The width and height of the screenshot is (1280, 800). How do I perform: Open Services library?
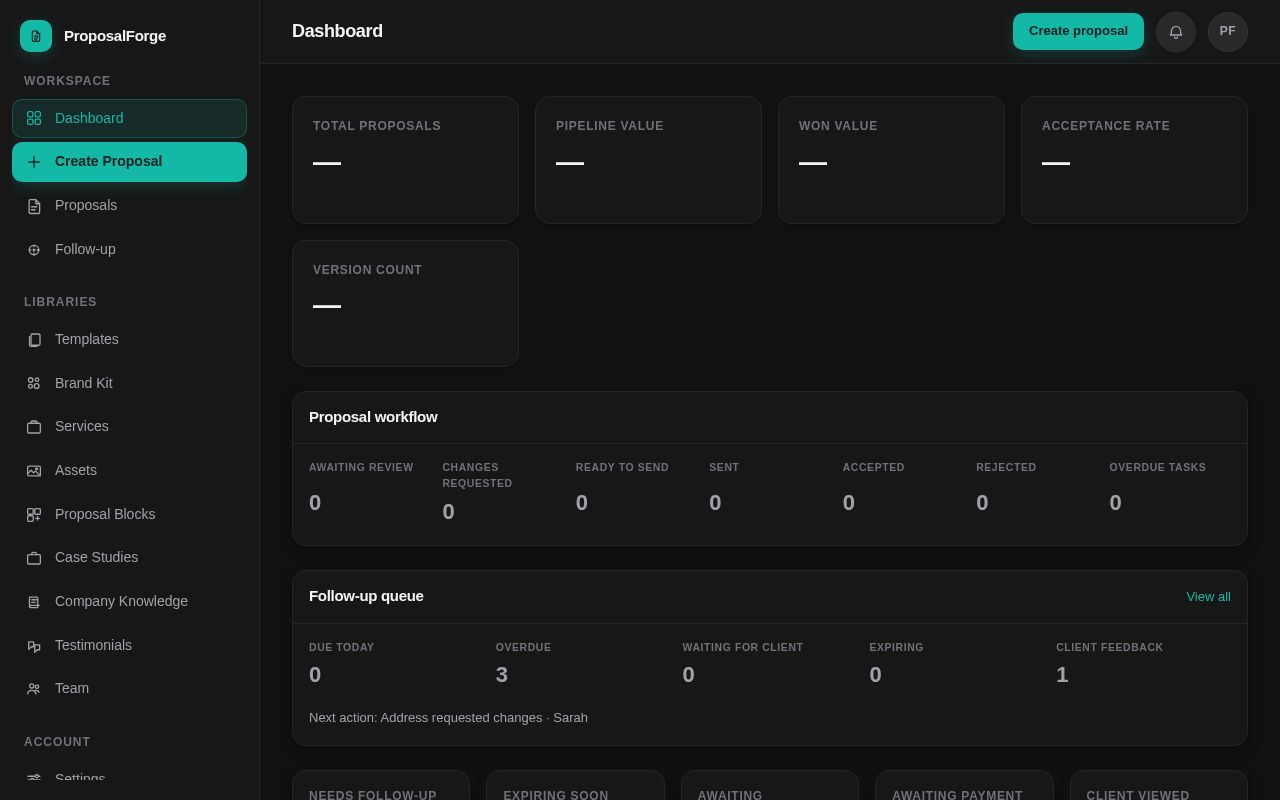pos(129,426)
